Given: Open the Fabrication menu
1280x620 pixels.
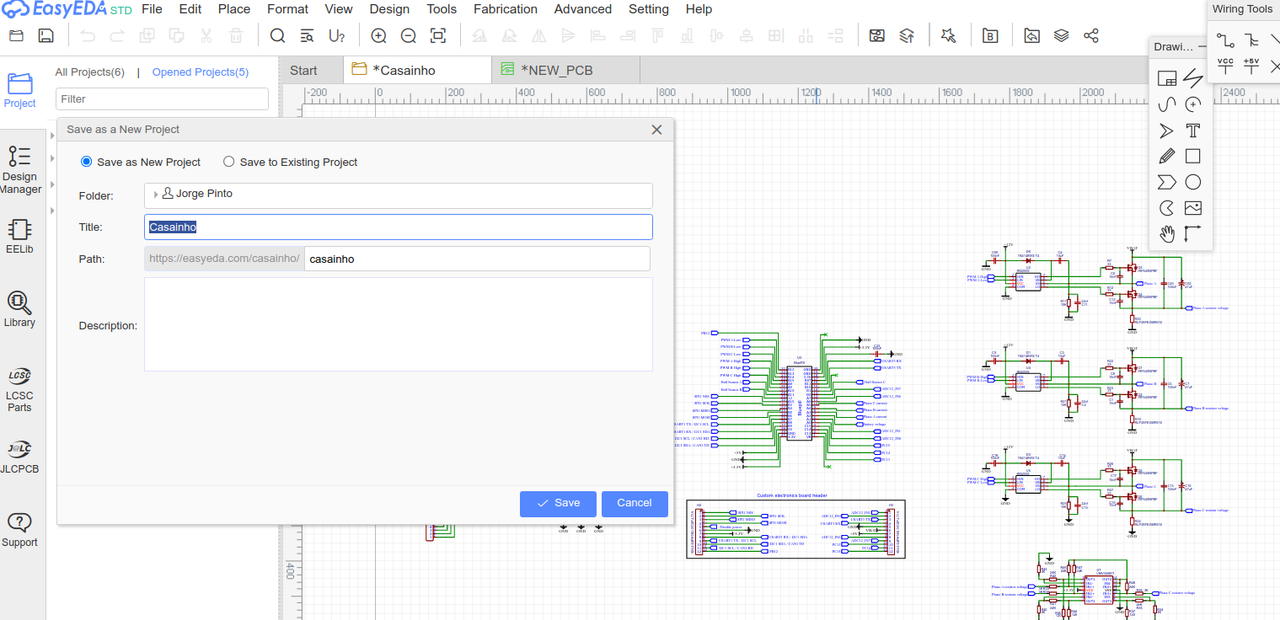Looking at the screenshot, I should click(x=505, y=9).
